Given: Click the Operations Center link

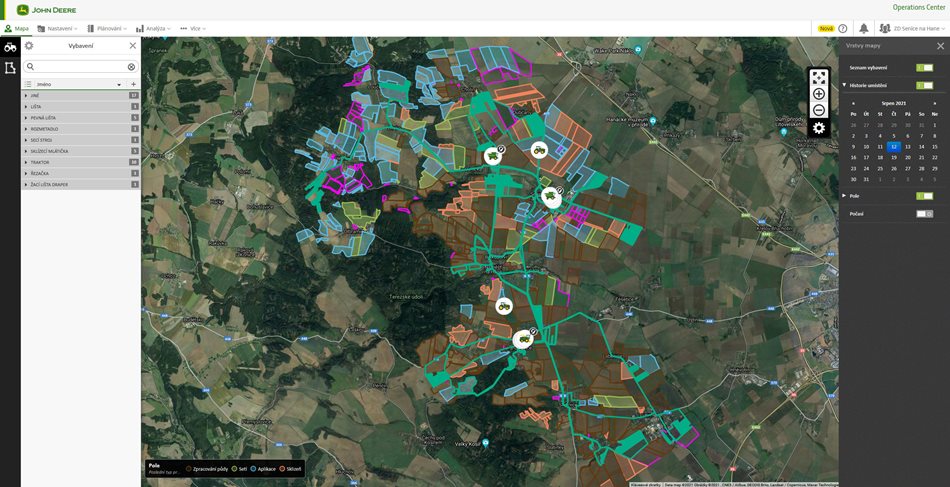Looking at the screenshot, I should pyautogui.click(x=918, y=7).
